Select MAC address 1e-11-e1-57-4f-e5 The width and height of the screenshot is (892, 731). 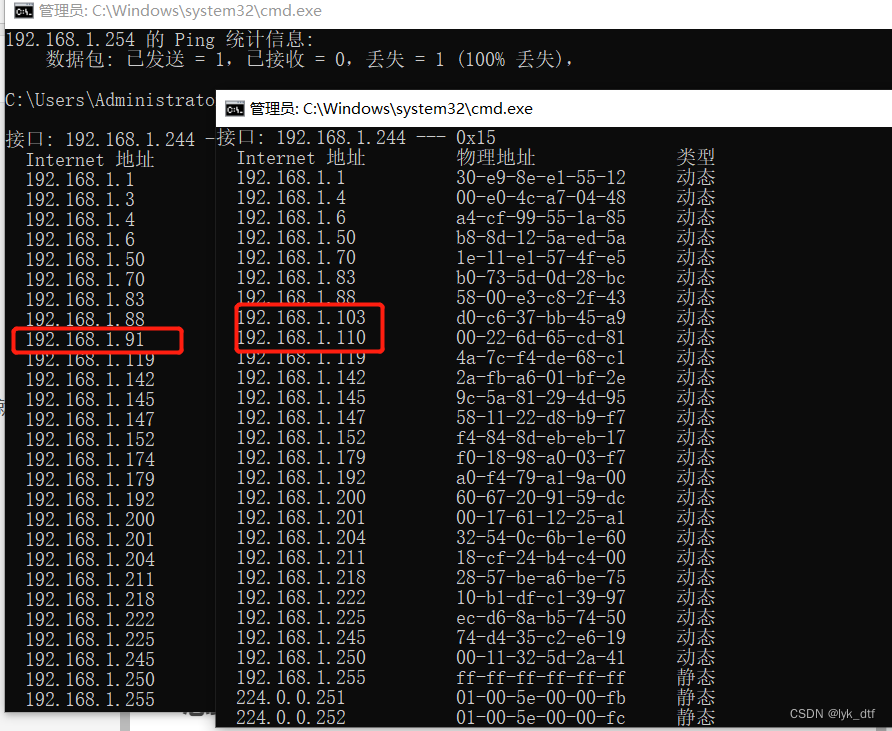coord(540,257)
